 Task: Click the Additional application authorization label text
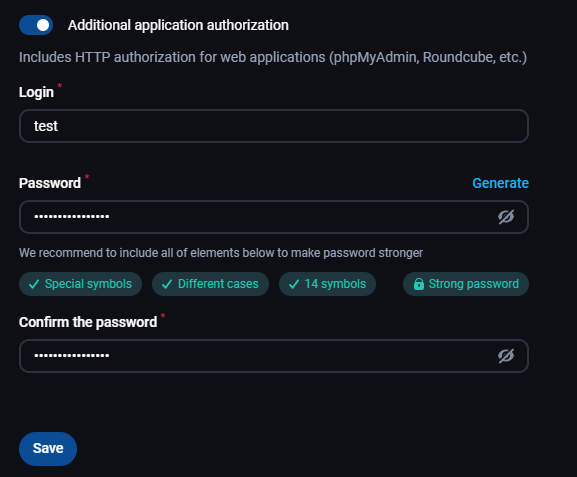(178, 25)
